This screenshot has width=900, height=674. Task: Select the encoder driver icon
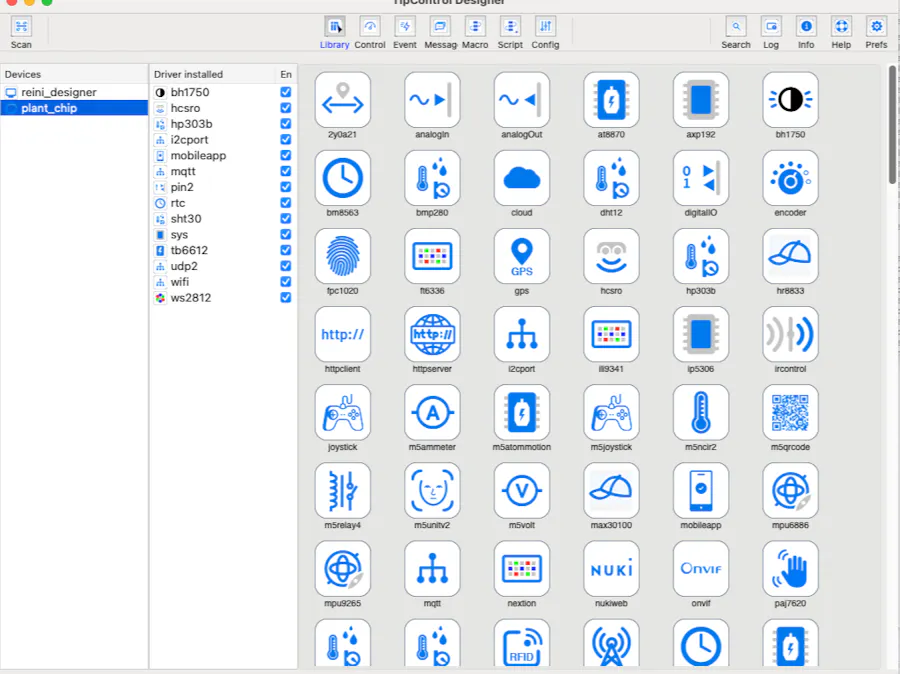point(790,178)
